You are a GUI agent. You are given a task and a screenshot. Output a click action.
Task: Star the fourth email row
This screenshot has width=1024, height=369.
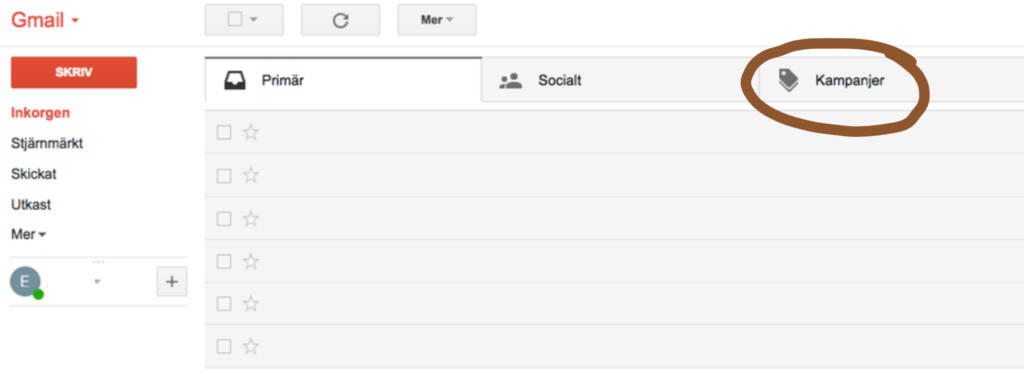tap(251, 261)
